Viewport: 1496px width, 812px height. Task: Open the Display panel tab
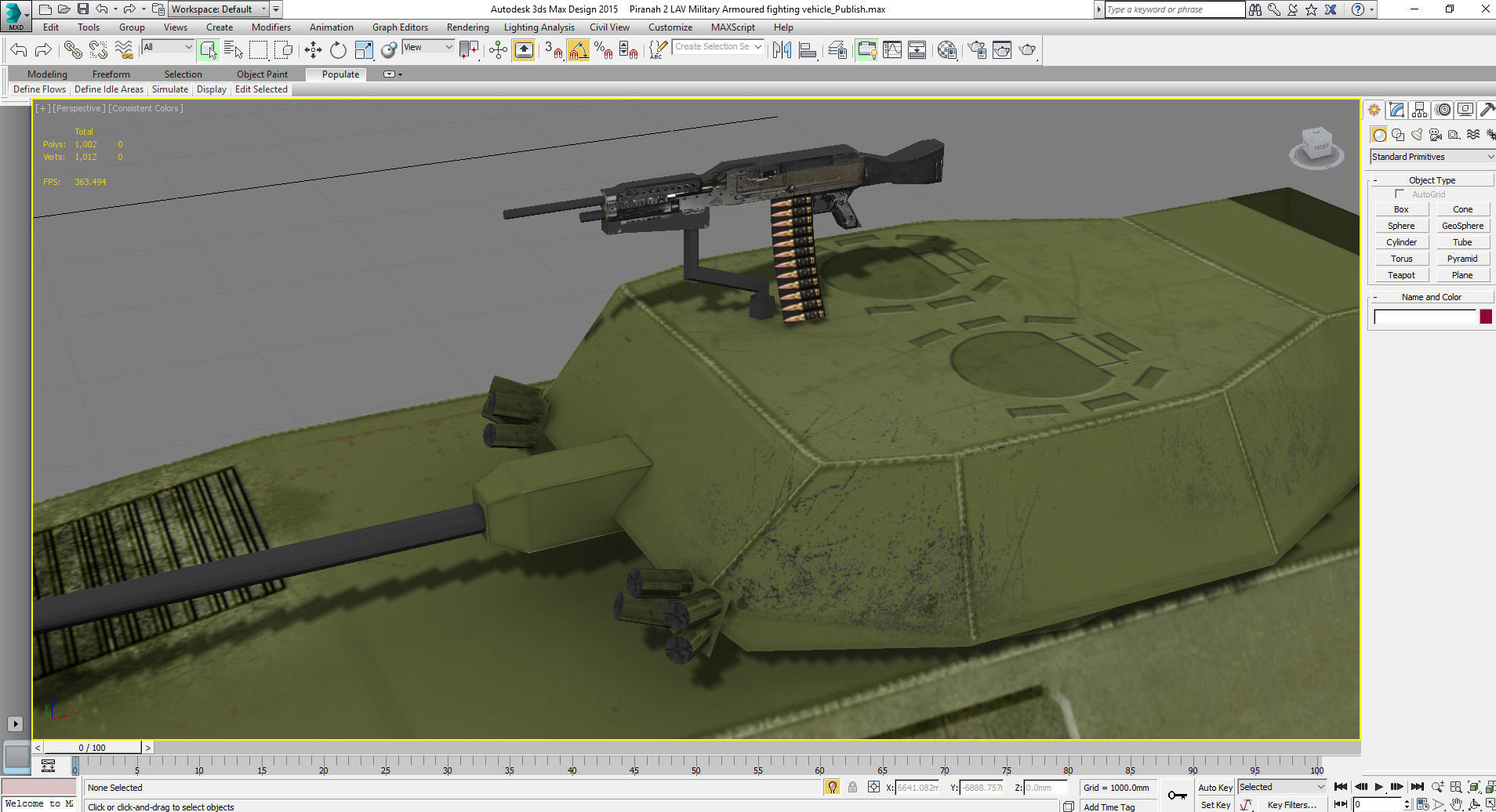pos(1465,110)
